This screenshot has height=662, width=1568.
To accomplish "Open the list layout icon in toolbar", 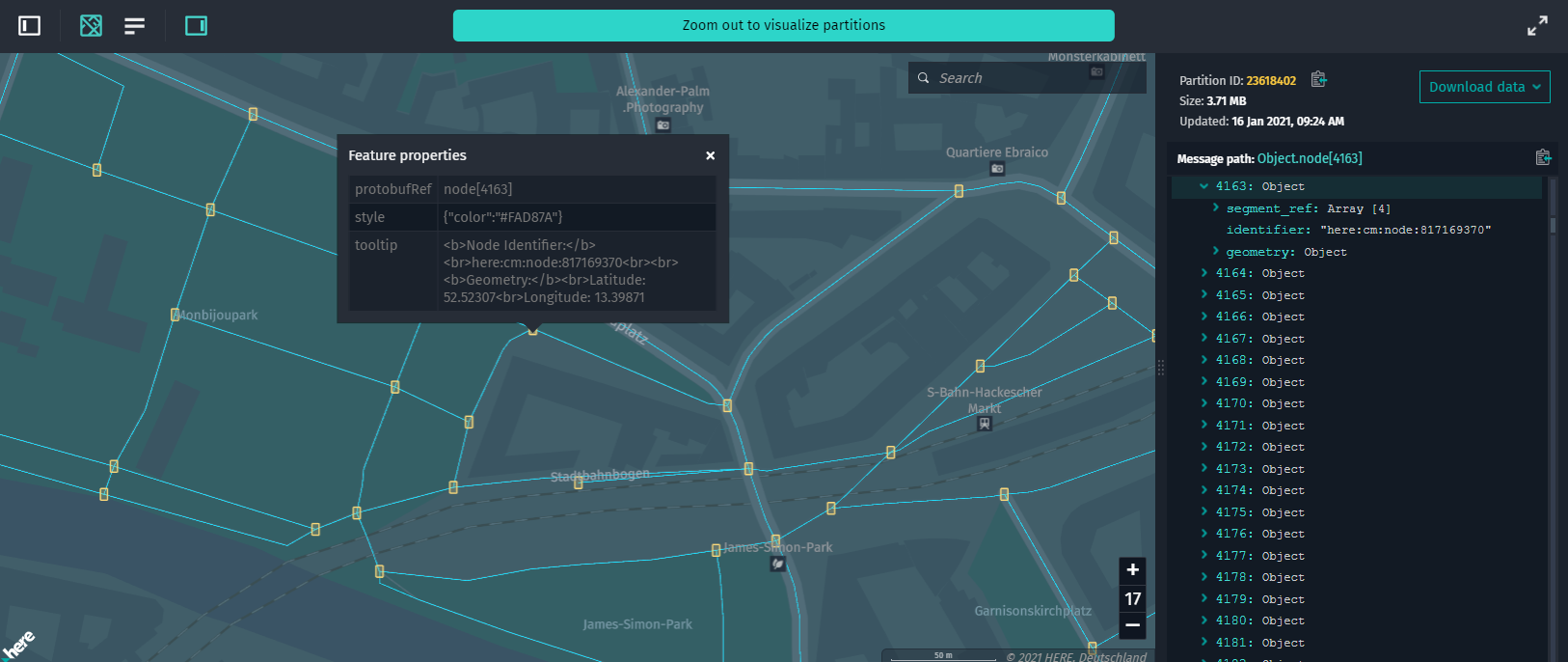I will click(134, 26).
